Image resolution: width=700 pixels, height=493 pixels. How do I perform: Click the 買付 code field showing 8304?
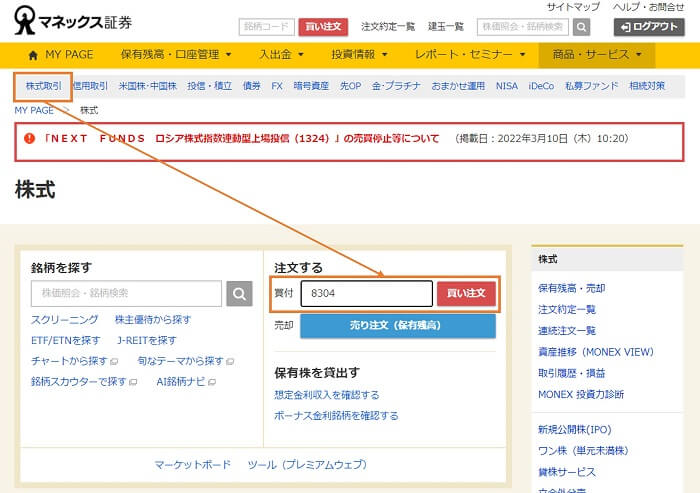[x=367, y=293]
